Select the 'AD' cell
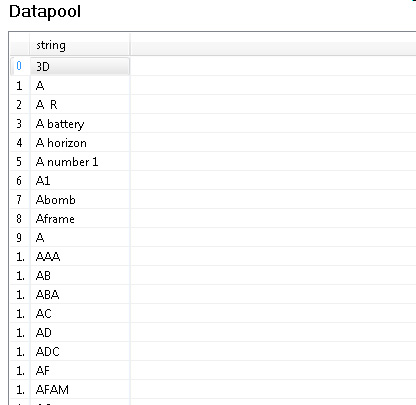 (80, 333)
